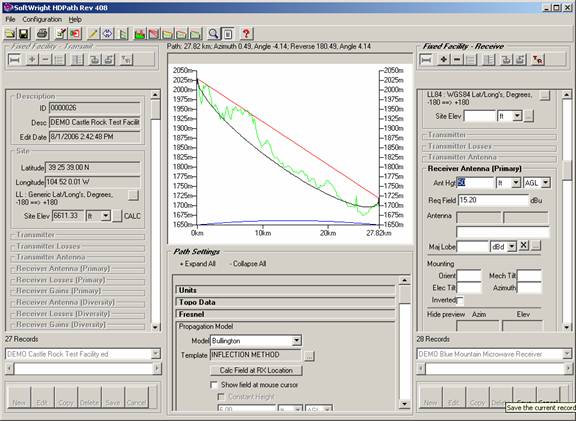Image resolution: width=576 pixels, height=421 pixels.
Task: Open the Configuration menu
Action: [x=42, y=19]
